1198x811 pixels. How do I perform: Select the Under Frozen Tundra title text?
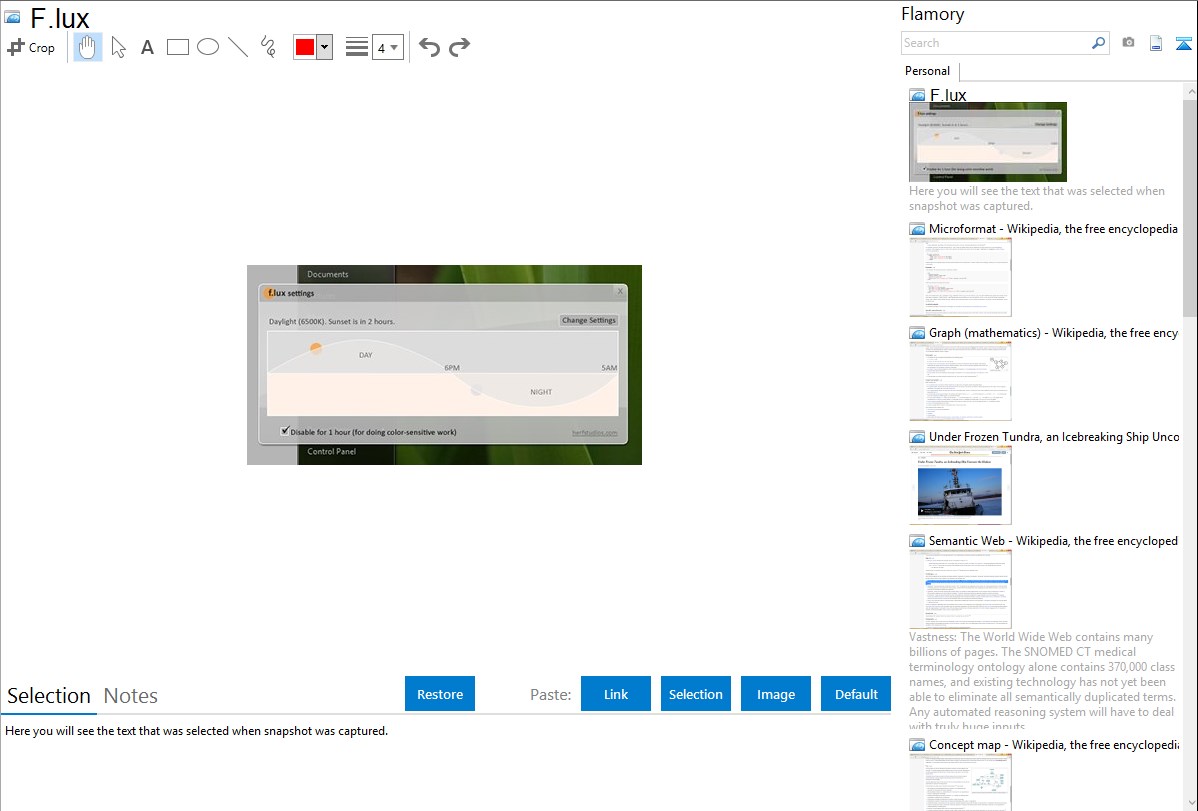[x=1054, y=436]
